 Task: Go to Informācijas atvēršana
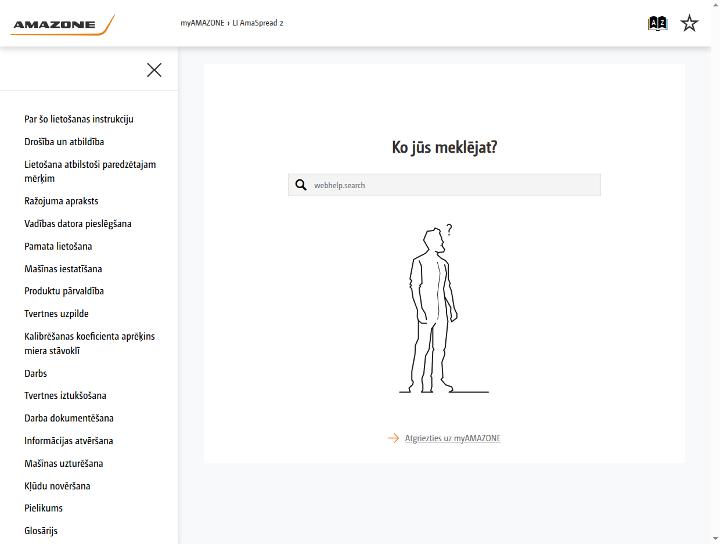68,440
